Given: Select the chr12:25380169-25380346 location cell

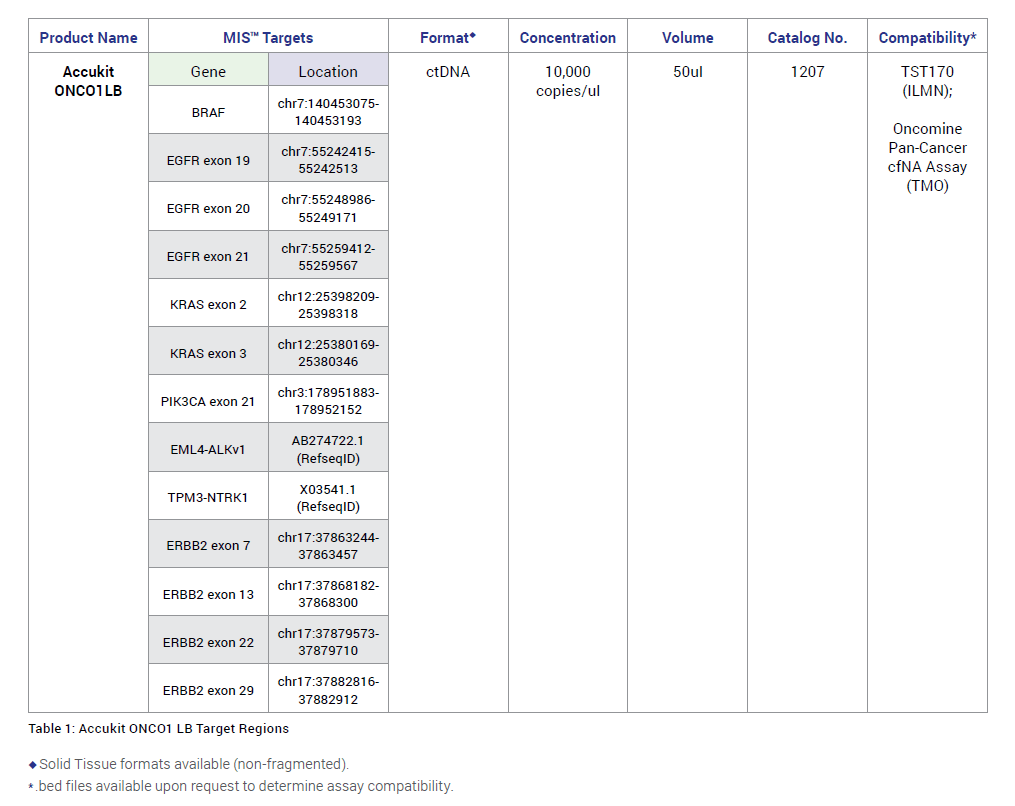Looking at the screenshot, I should 328,351.
